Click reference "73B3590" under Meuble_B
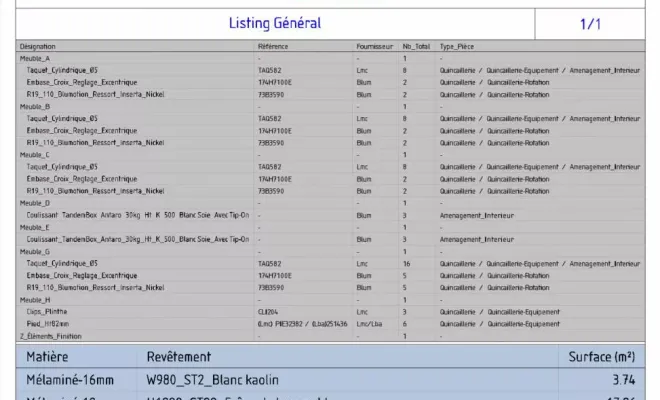The height and width of the screenshot is (400, 660). (x=271, y=143)
